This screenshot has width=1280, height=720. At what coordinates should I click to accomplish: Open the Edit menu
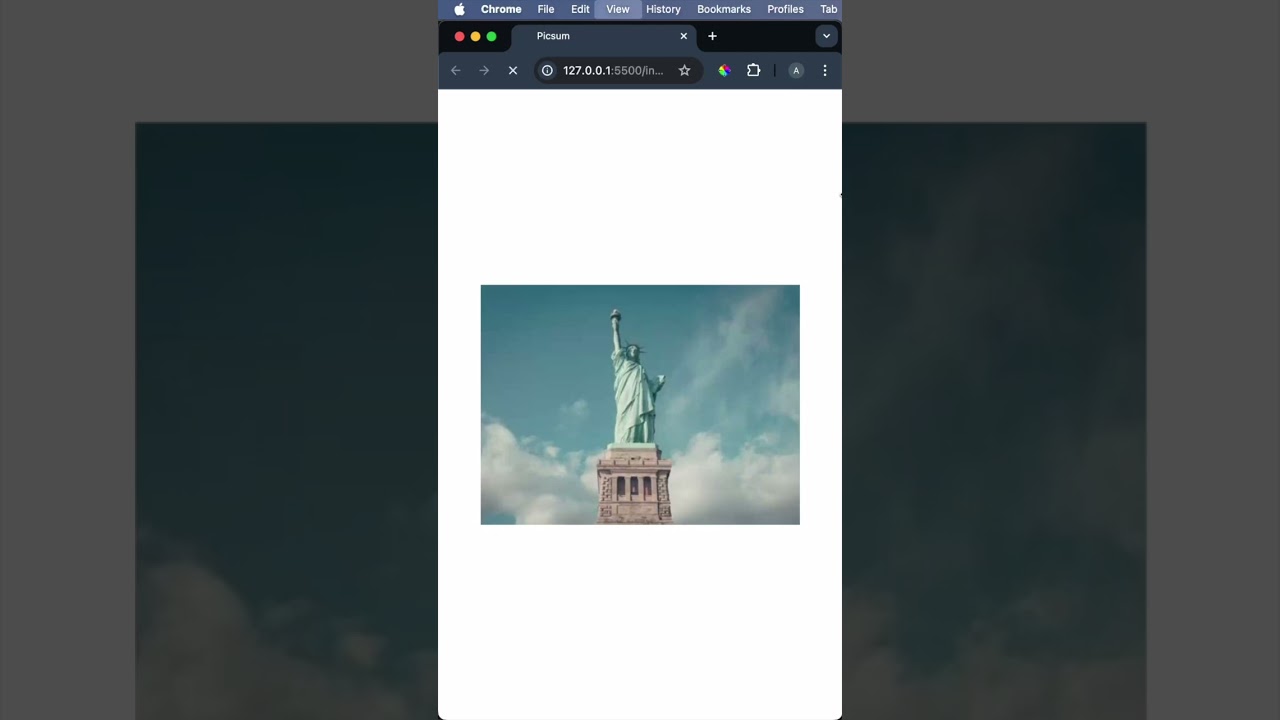click(x=580, y=9)
